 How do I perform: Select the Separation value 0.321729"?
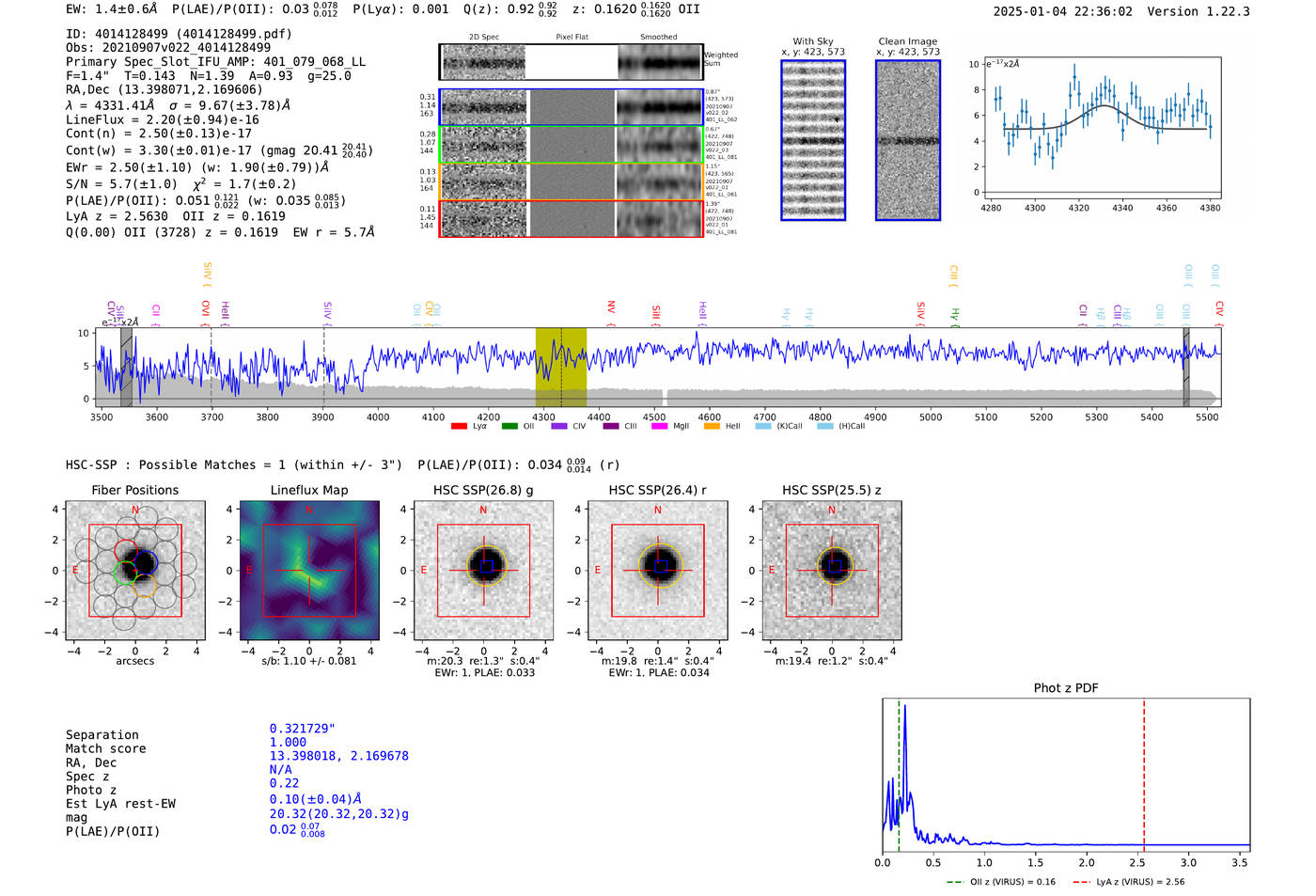(x=303, y=729)
